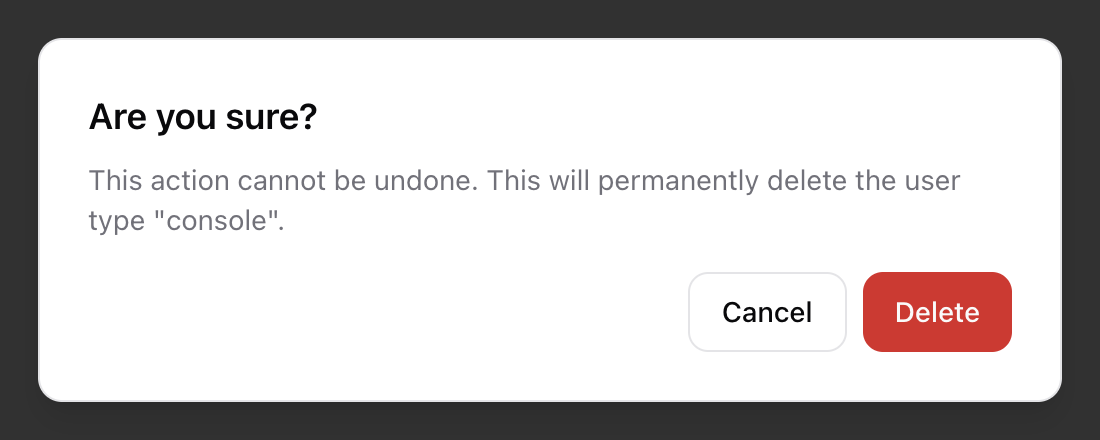Click the red Delete button
This screenshot has width=1100, height=440.
(937, 312)
